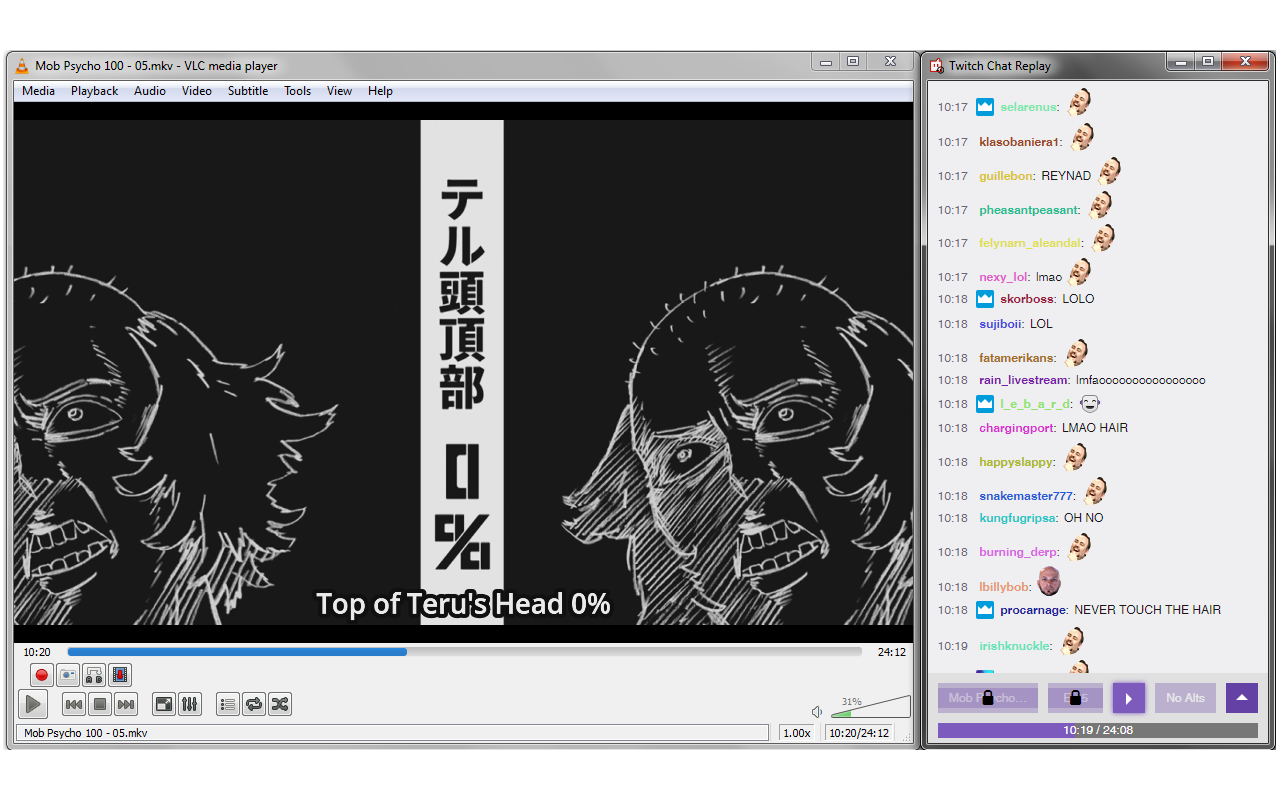Open the Audio menu
Screen dimensions: 1280x800
coord(150,91)
